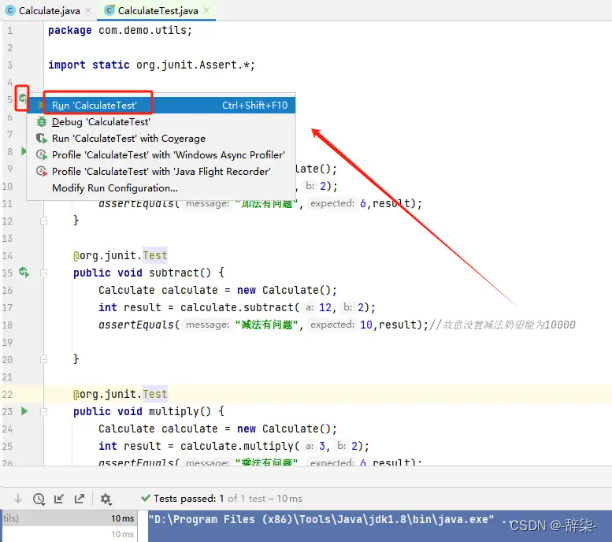Click '@org.junit.Test' annotation on line 22
612x542 pixels.
click(120, 394)
